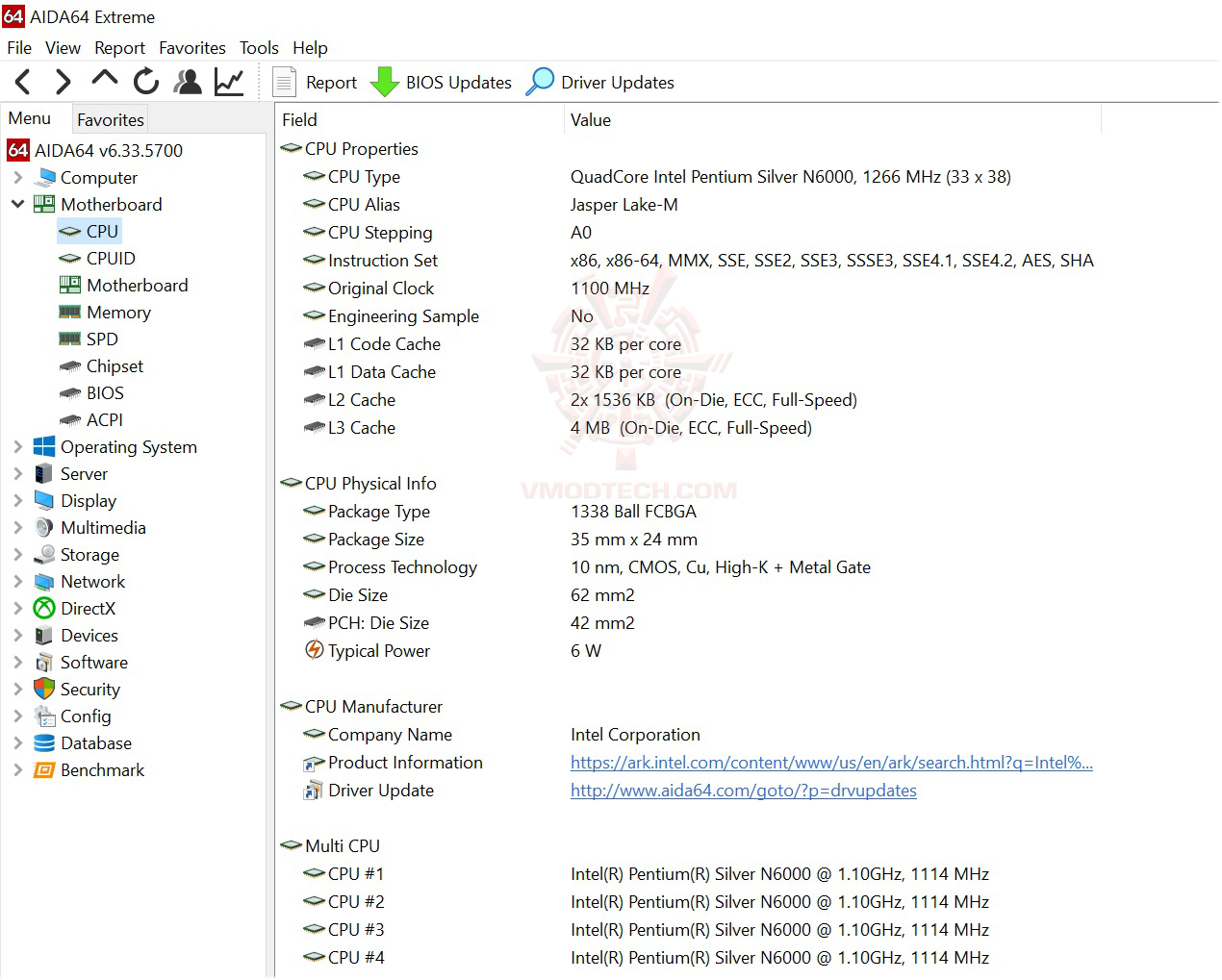
Task: Go up one level with the up arrow
Action: tap(105, 81)
